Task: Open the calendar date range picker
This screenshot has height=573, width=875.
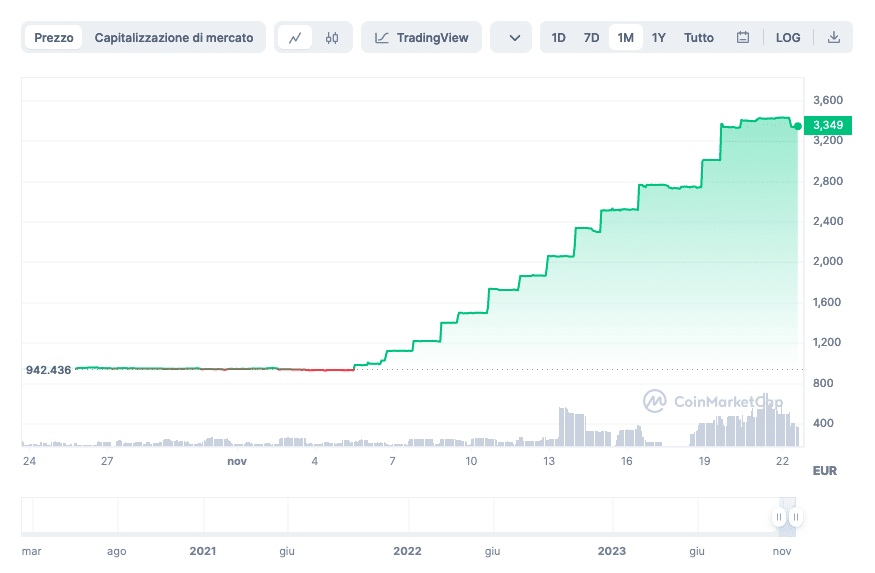Action: (x=743, y=38)
